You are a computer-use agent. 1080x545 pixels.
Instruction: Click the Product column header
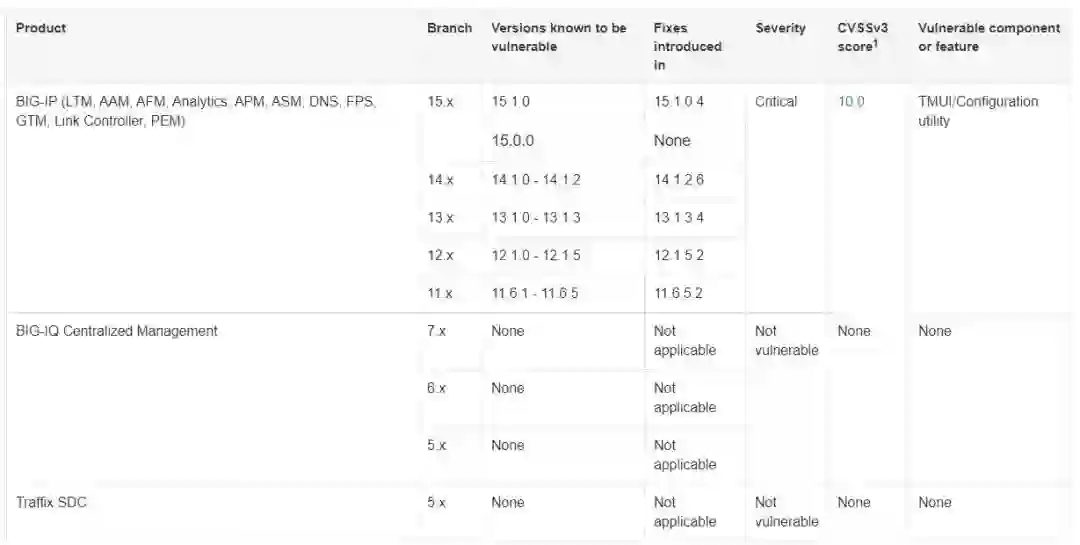[x=41, y=28]
